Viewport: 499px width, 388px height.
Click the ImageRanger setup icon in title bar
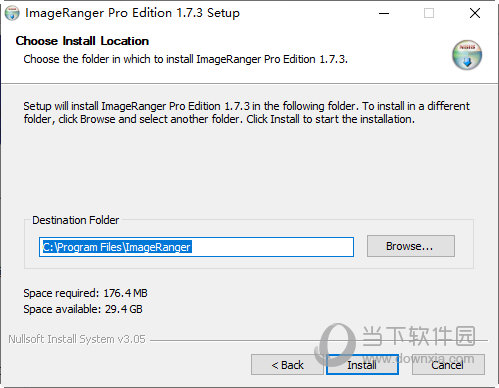tap(12, 13)
